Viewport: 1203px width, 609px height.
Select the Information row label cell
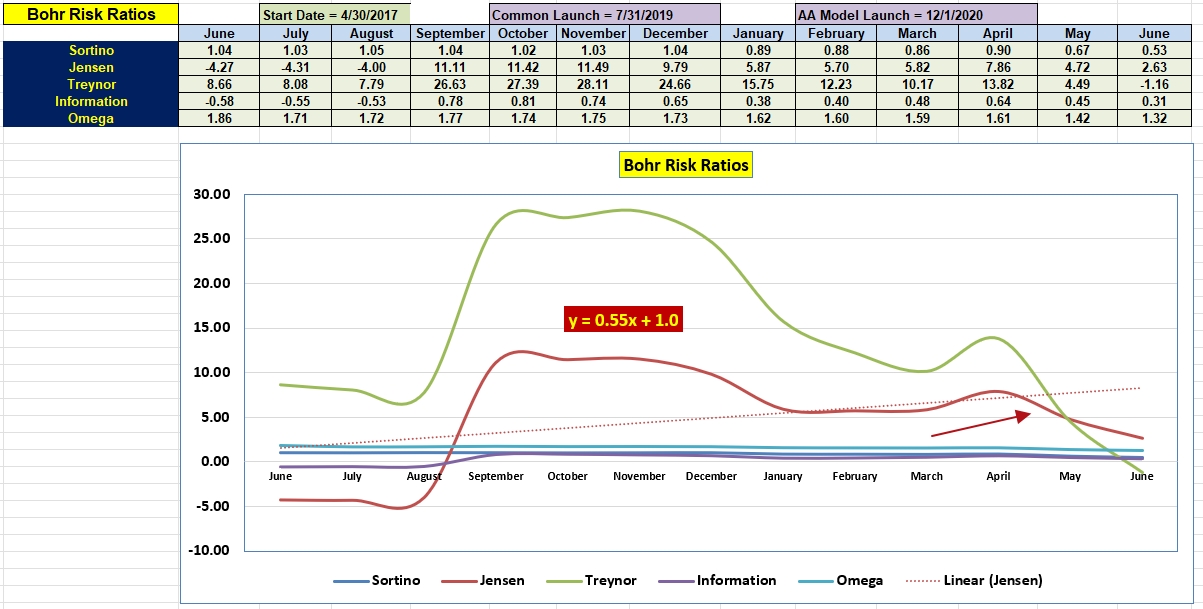[91, 101]
